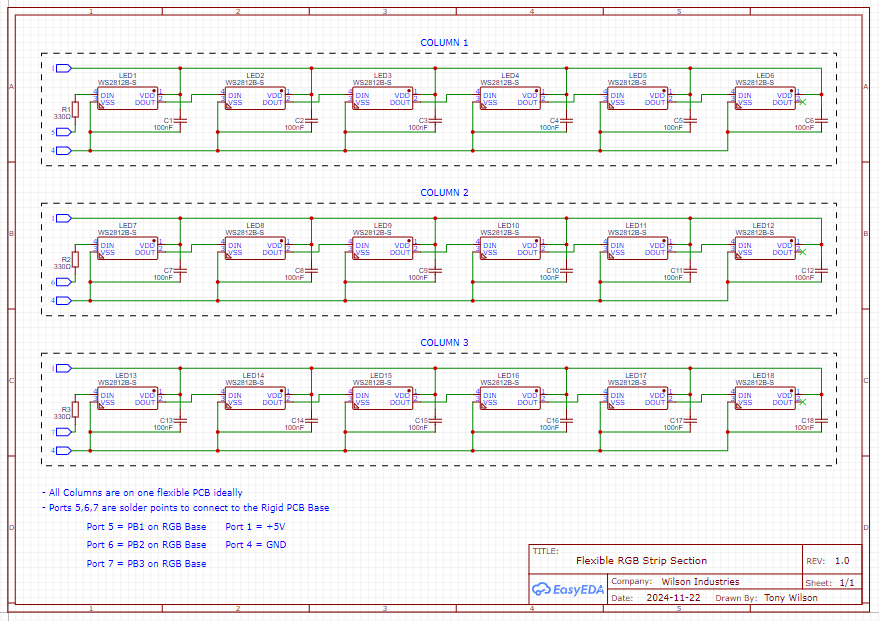The image size is (879, 621).
Task: Click the 'LED2' designator label
Action: [x=255, y=76]
